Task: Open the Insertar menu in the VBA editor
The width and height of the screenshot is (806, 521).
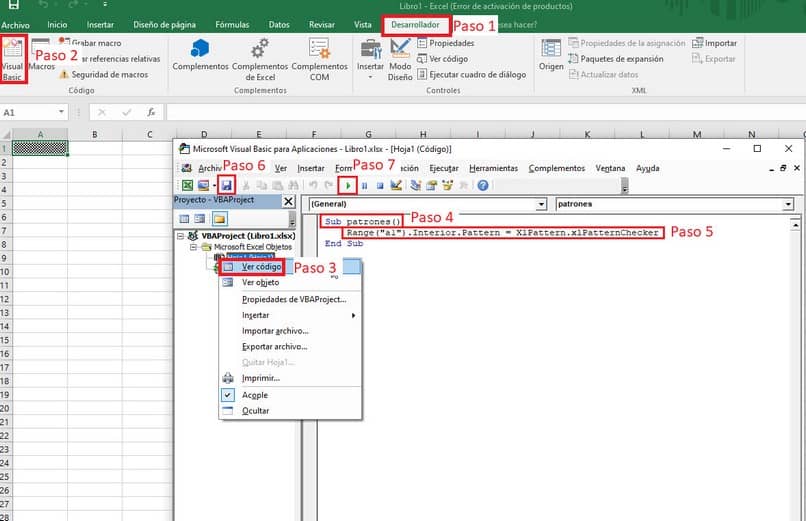Action: (311, 169)
